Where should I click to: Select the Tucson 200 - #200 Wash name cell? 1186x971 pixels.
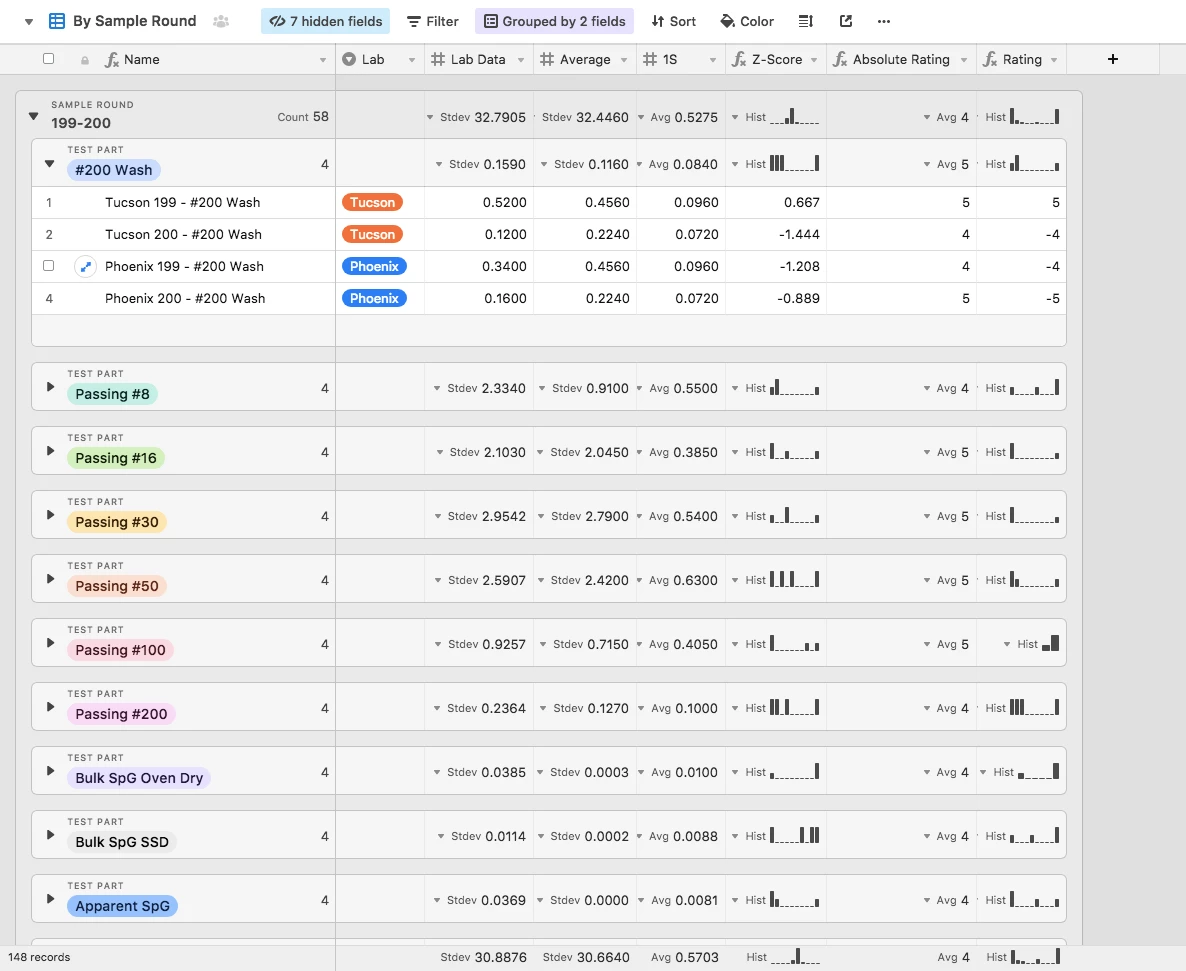tap(183, 234)
